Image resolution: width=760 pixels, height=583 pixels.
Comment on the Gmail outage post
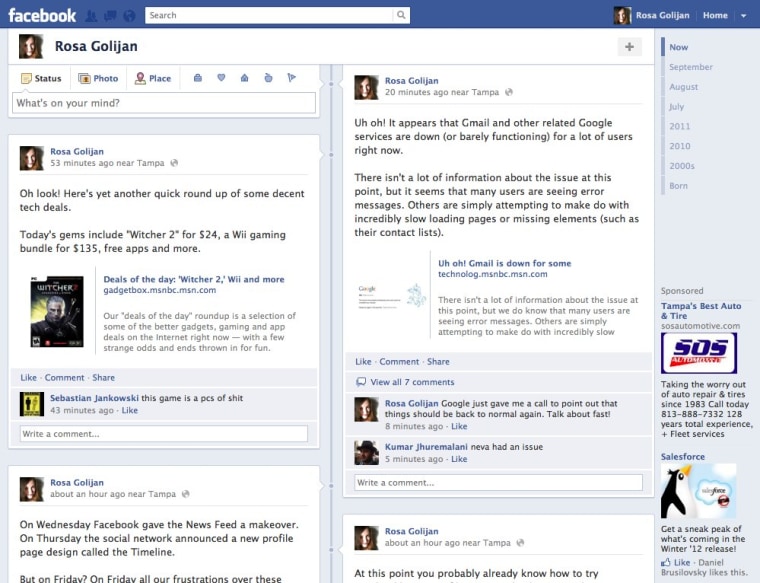399,362
